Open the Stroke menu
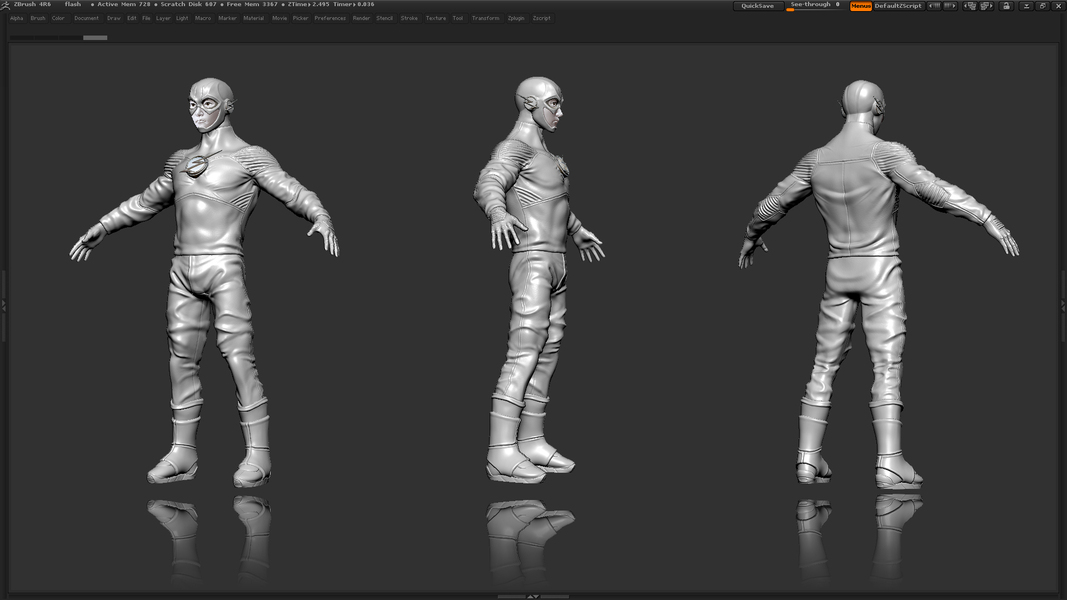The width and height of the screenshot is (1067, 600). click(x=409, y=18)
